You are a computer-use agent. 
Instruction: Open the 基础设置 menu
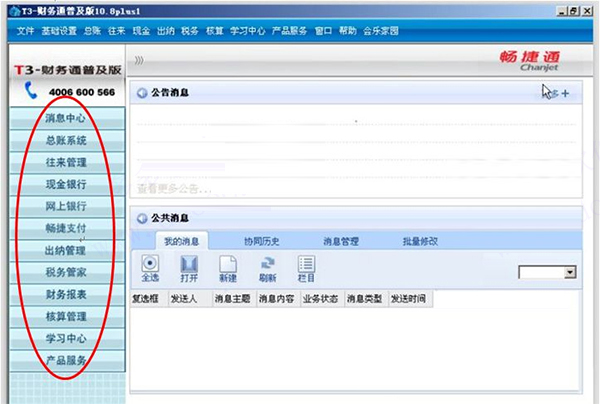[59, 31]
